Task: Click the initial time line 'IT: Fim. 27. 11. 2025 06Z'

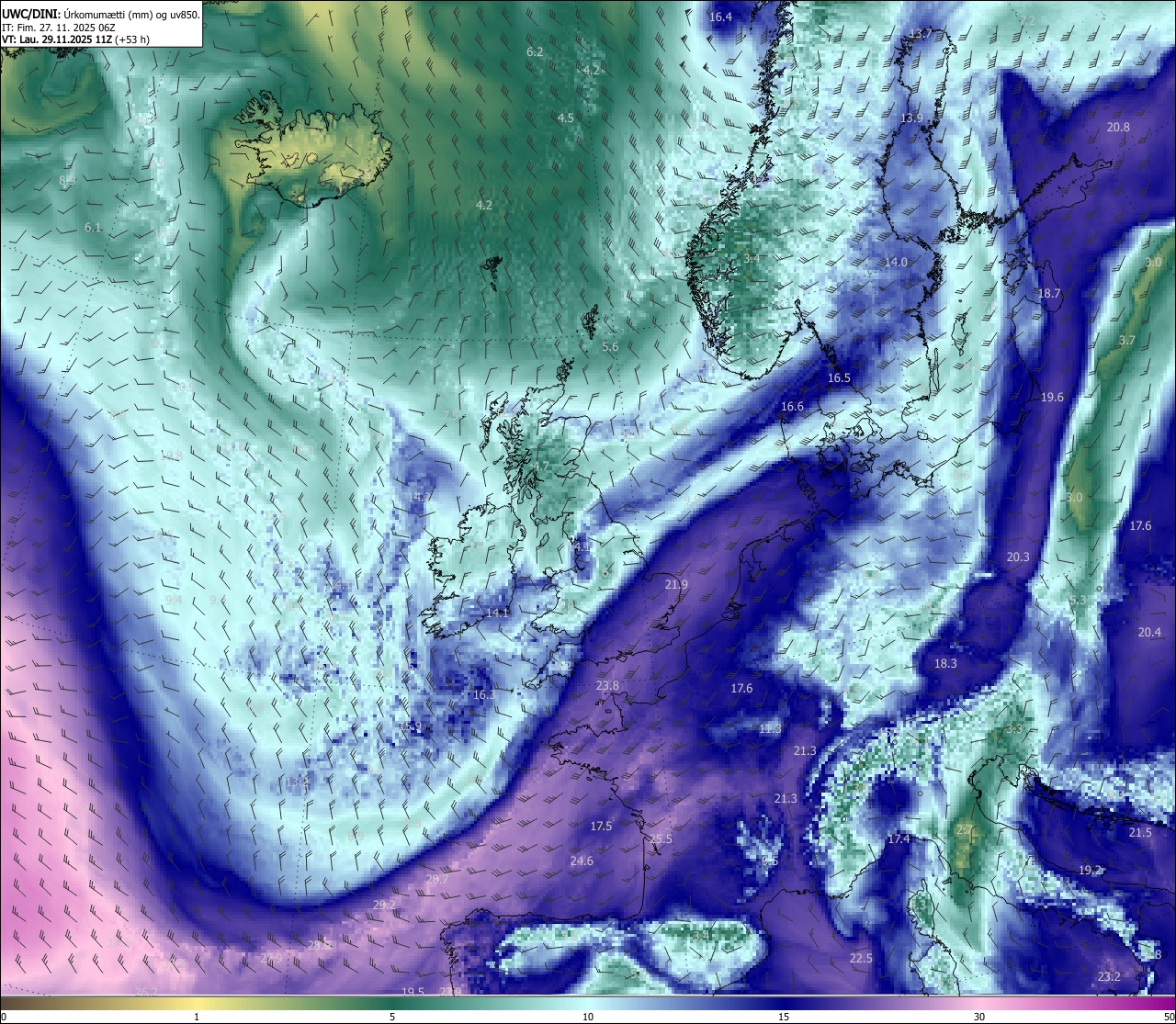Action: (59, 28)
